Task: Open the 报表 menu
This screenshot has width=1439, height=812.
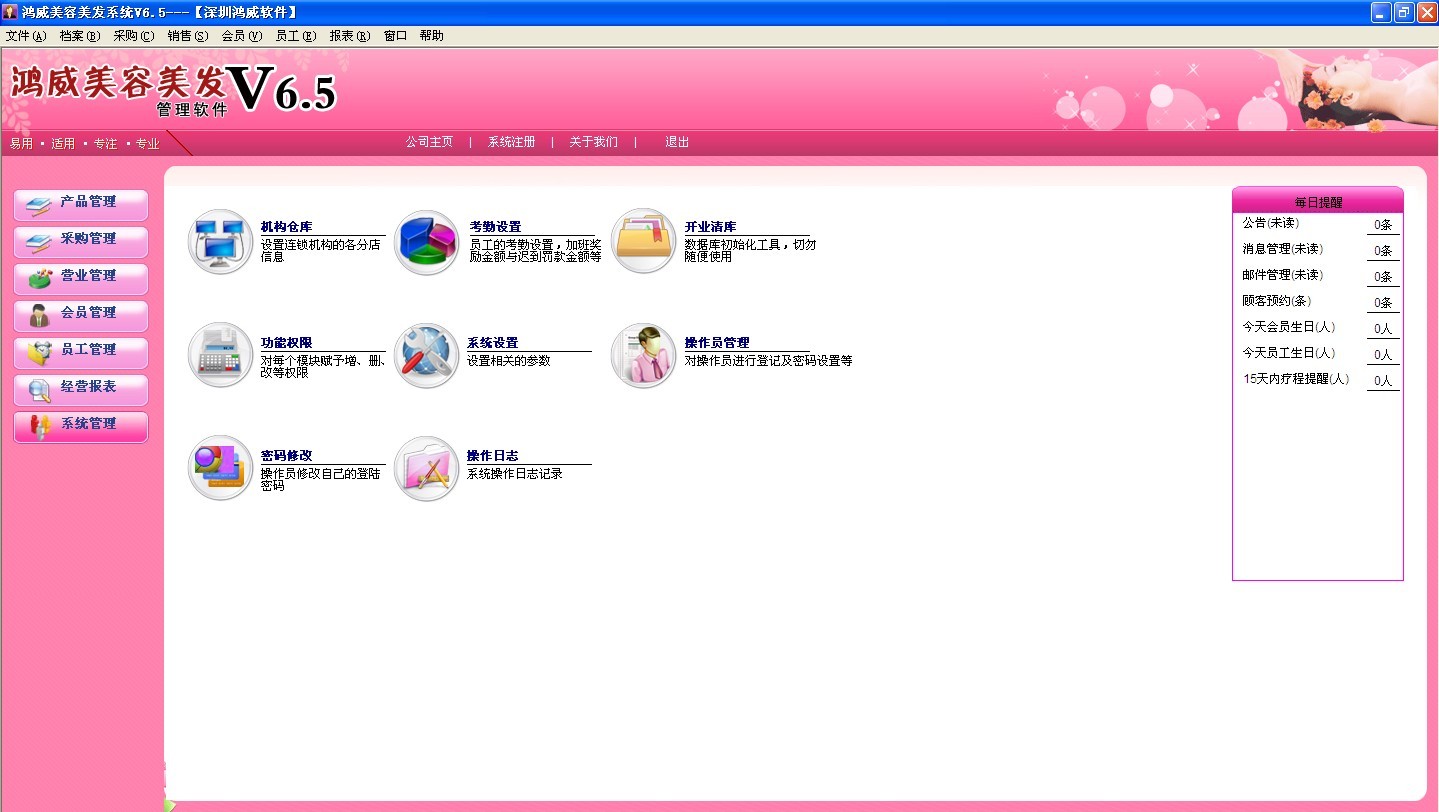Action: pyautogui.click(x=349, y=36)
